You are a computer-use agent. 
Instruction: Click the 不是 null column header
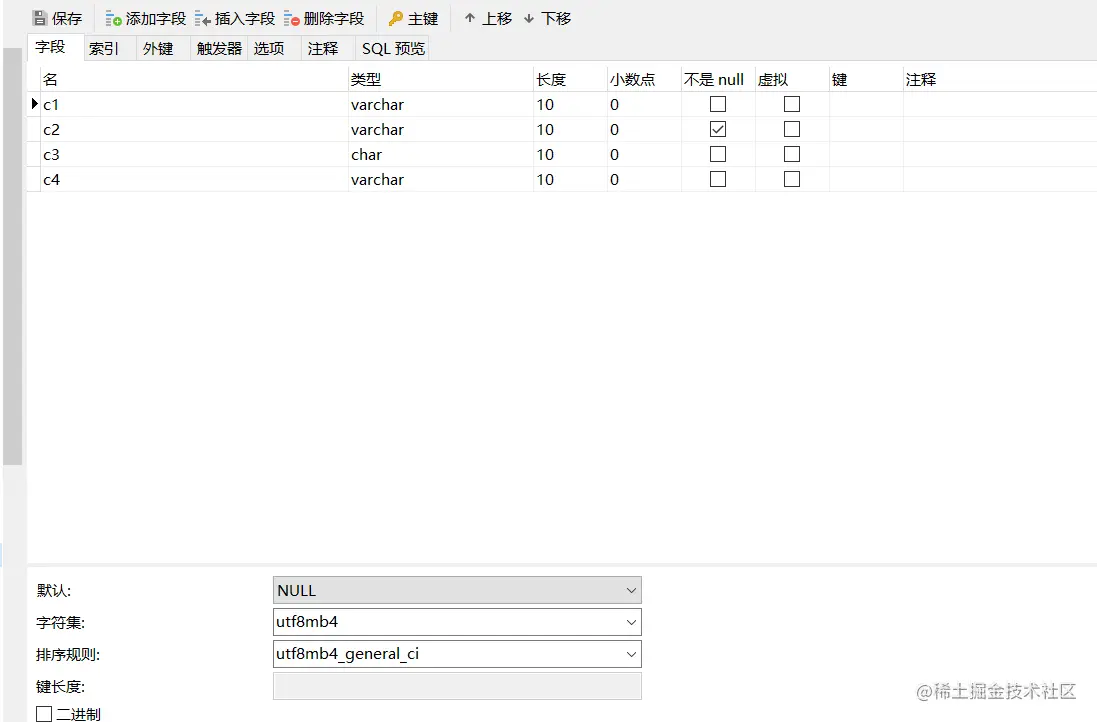tap(719, 79)
